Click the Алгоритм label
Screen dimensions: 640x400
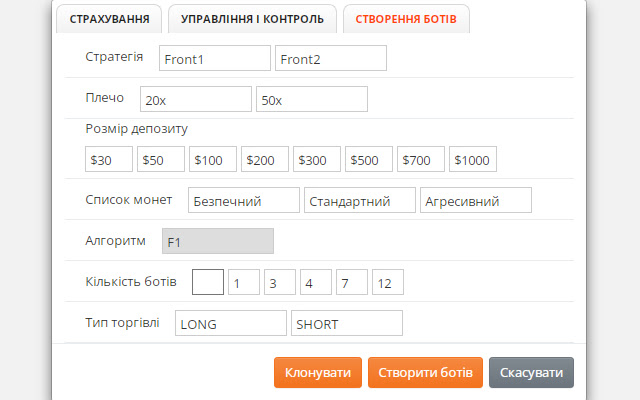[x=116, y=241]
